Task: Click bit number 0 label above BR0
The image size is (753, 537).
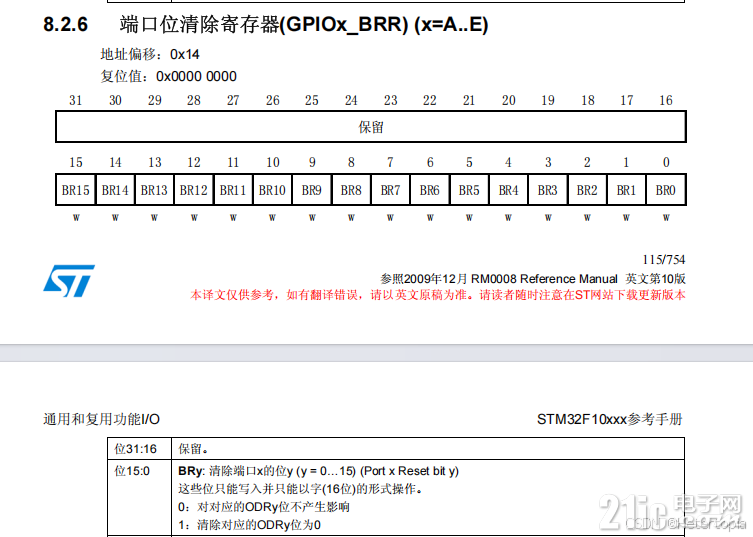Action: [x=666, y=162]
